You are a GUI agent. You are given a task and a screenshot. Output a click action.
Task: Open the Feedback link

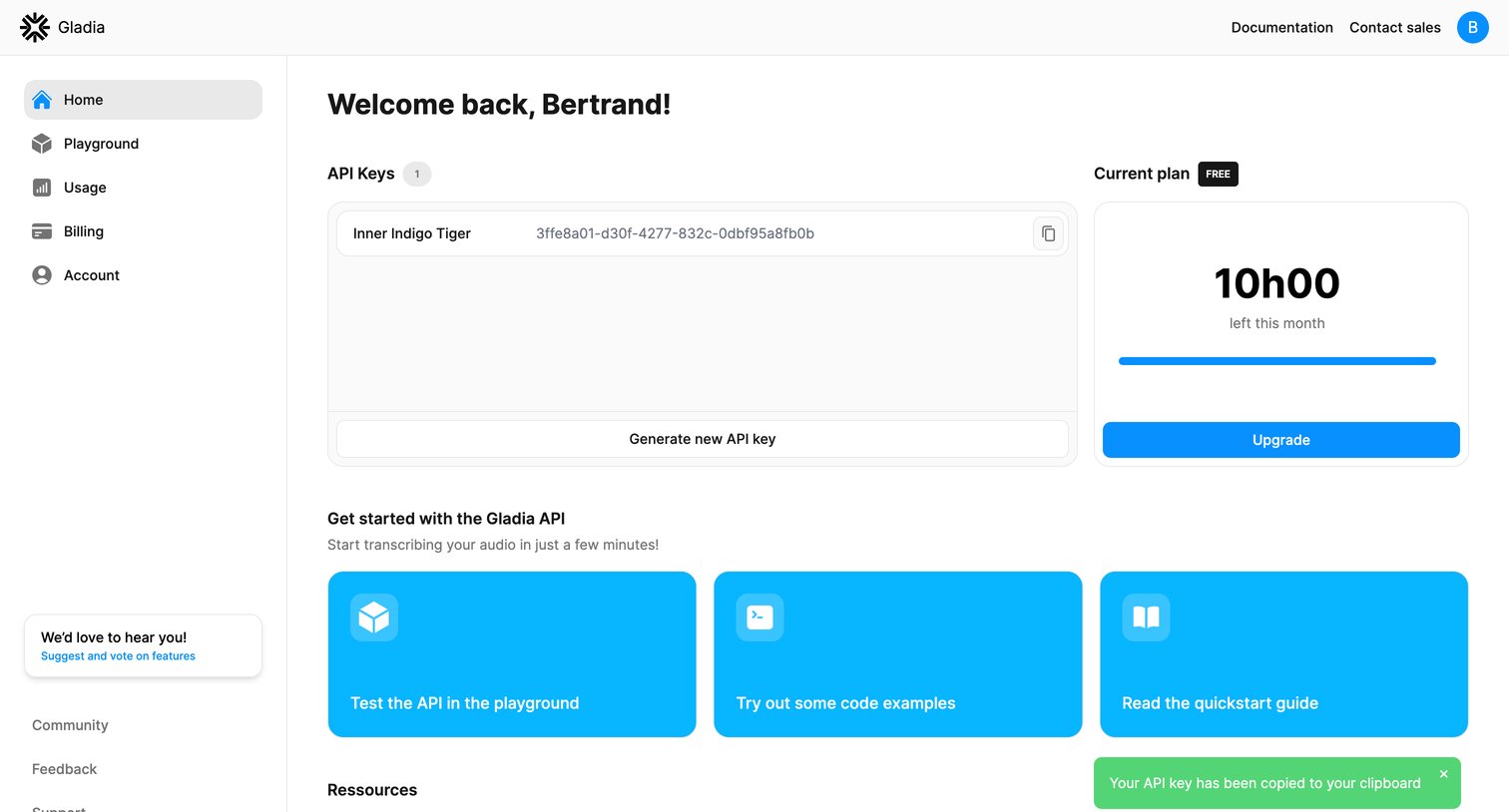[65, 769]
